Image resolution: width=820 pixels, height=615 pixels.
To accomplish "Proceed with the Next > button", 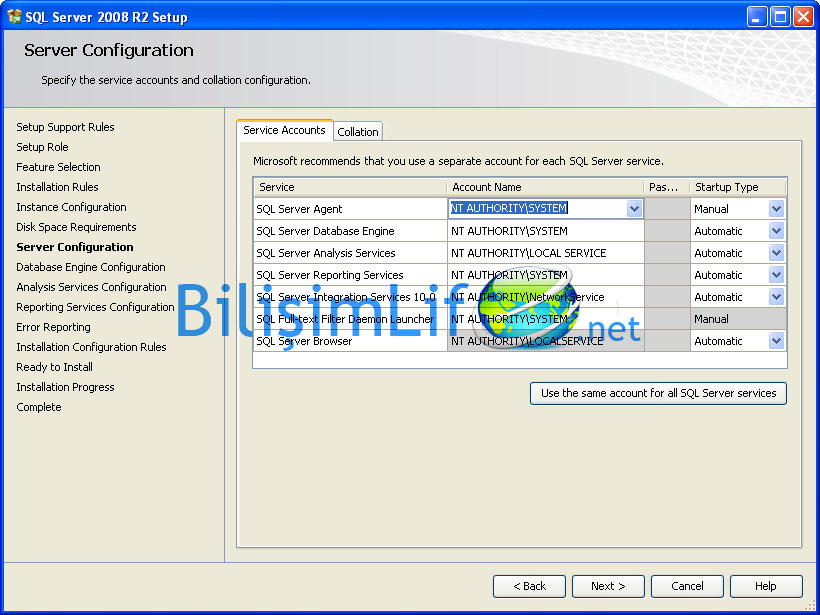I will [608, 586].
